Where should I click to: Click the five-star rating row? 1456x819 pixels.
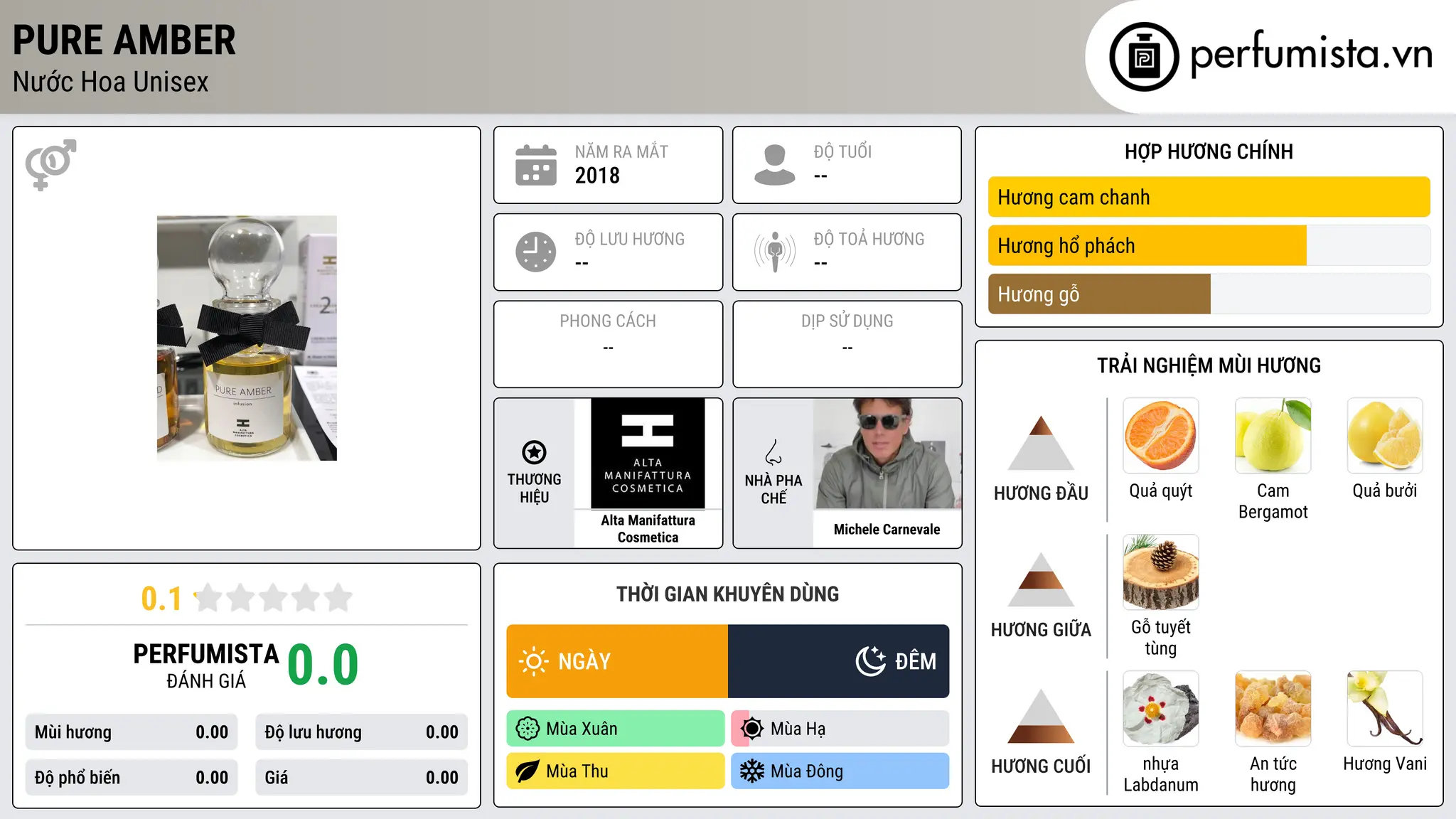click(x=273, y=598)
